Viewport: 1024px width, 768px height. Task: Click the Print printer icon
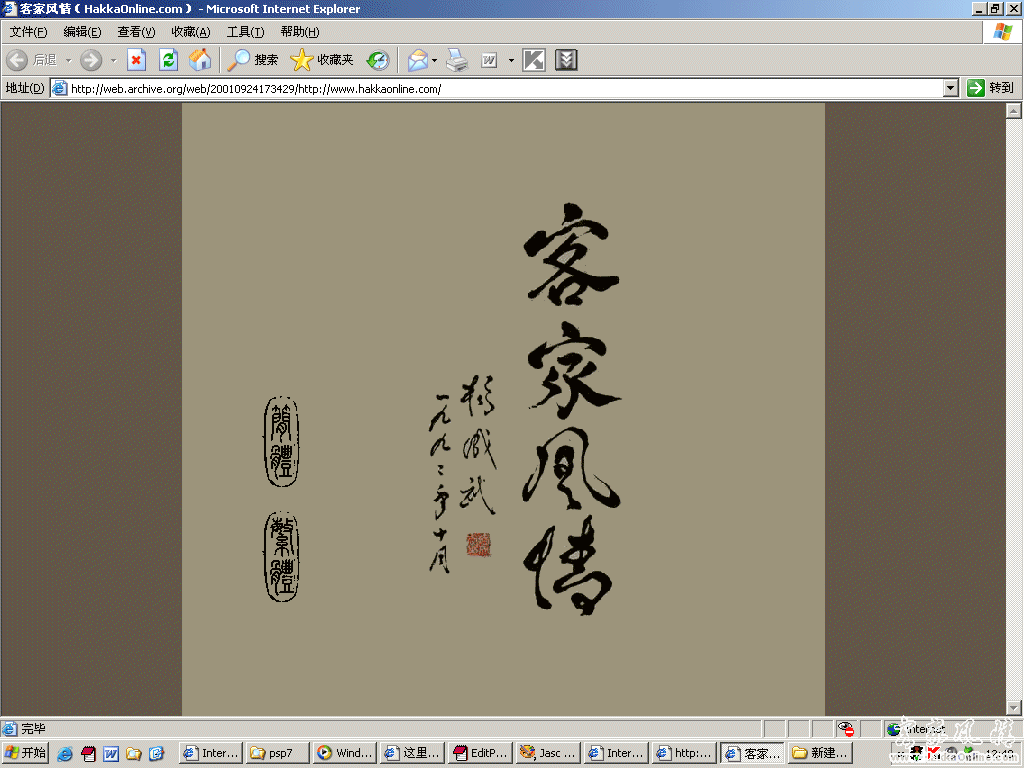point(457,60)
